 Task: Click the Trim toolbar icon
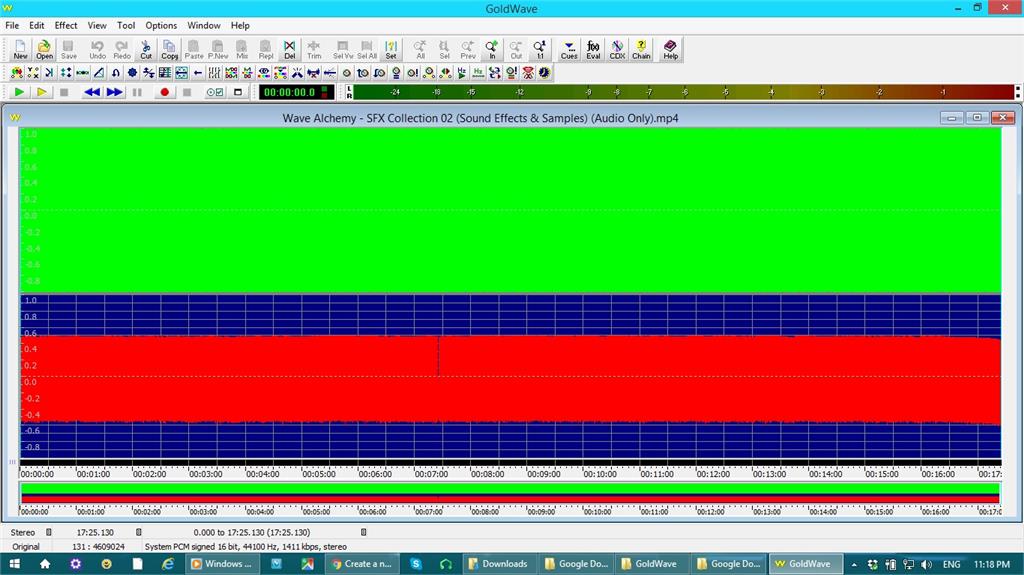(314, 50)
